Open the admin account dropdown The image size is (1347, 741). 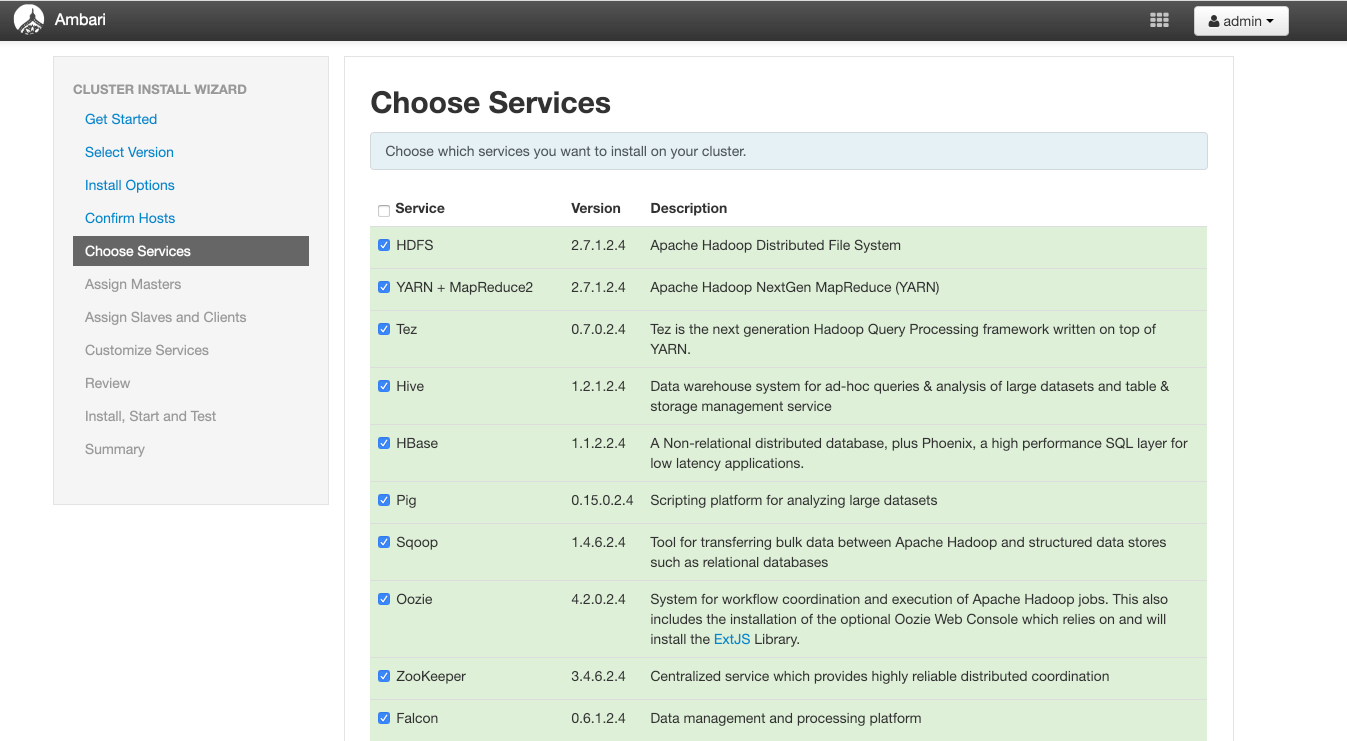[1241, 20]
